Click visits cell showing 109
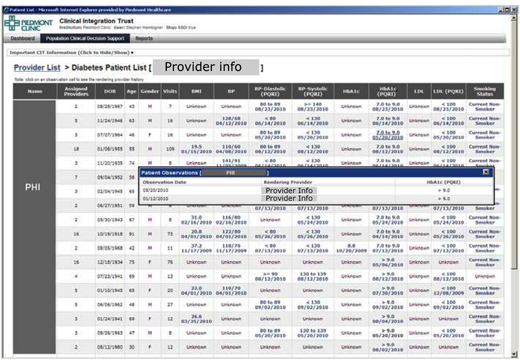The width and height of the screenshot is (520, 360). [x=170, y=149]
